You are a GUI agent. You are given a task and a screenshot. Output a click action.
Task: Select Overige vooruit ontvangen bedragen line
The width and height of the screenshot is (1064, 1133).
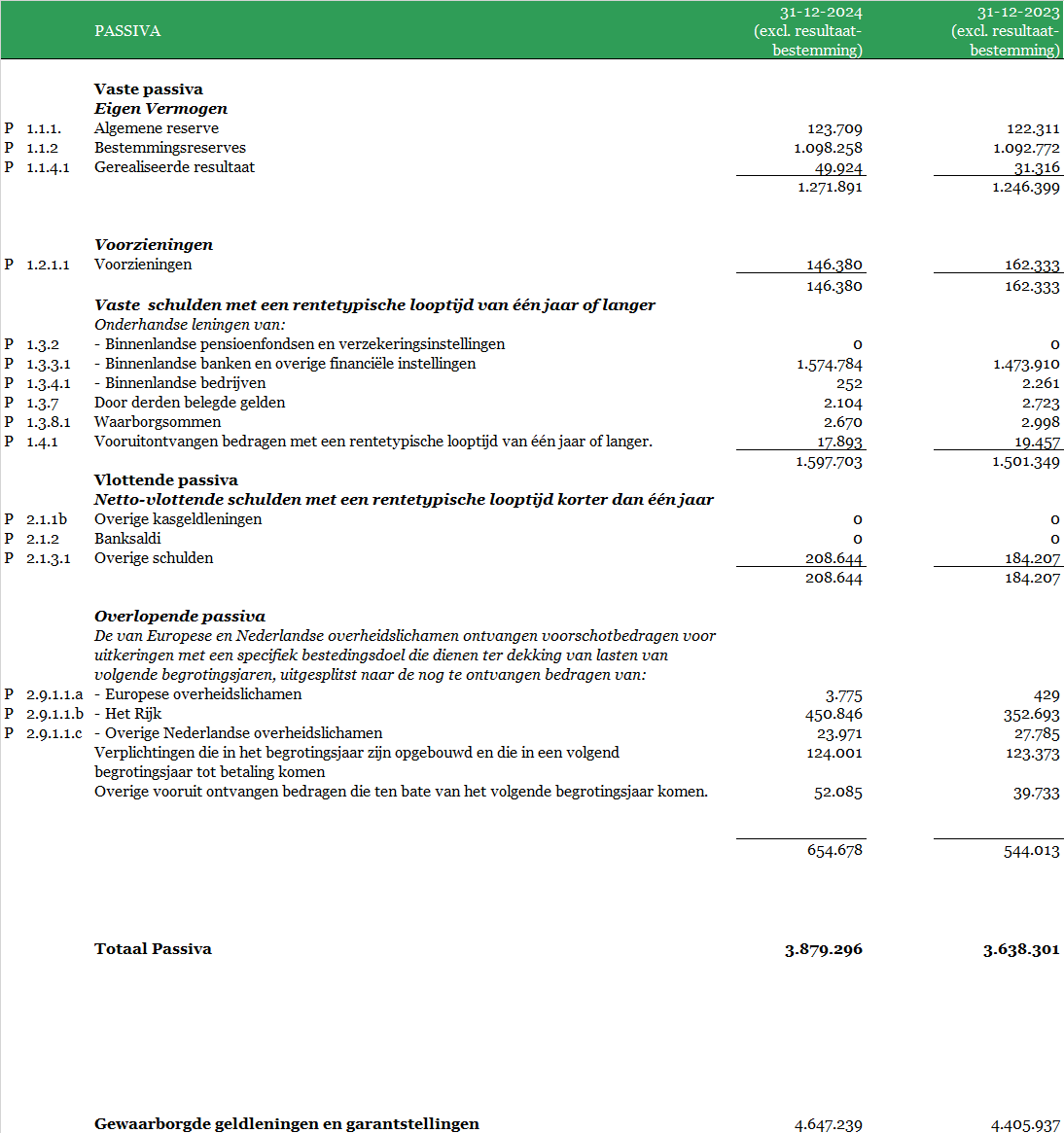point(401,792)
